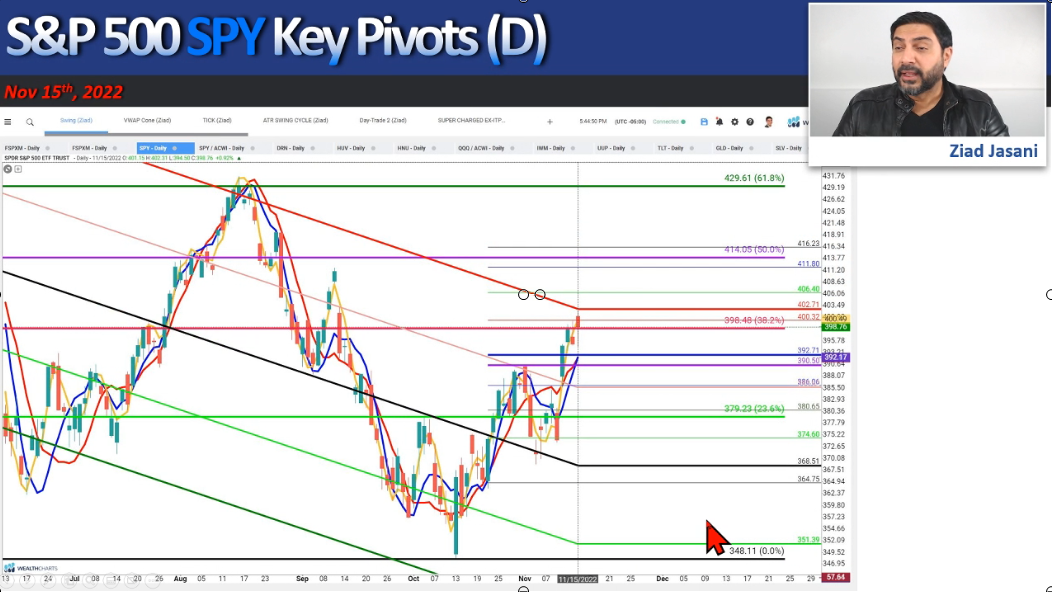The image size is (1052, 592).
Task: Select the UUP - Daily chart tab
Action: 611,148
